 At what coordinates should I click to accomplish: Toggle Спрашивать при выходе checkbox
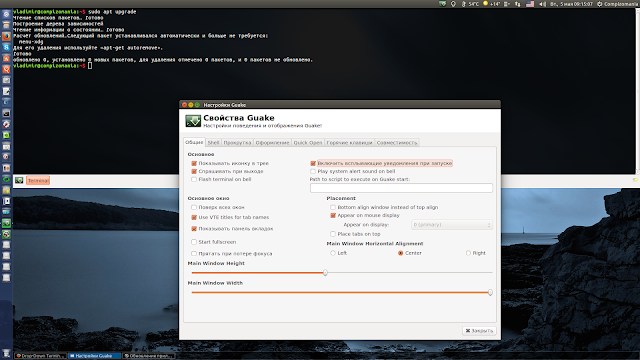click(x=194, y=171)
